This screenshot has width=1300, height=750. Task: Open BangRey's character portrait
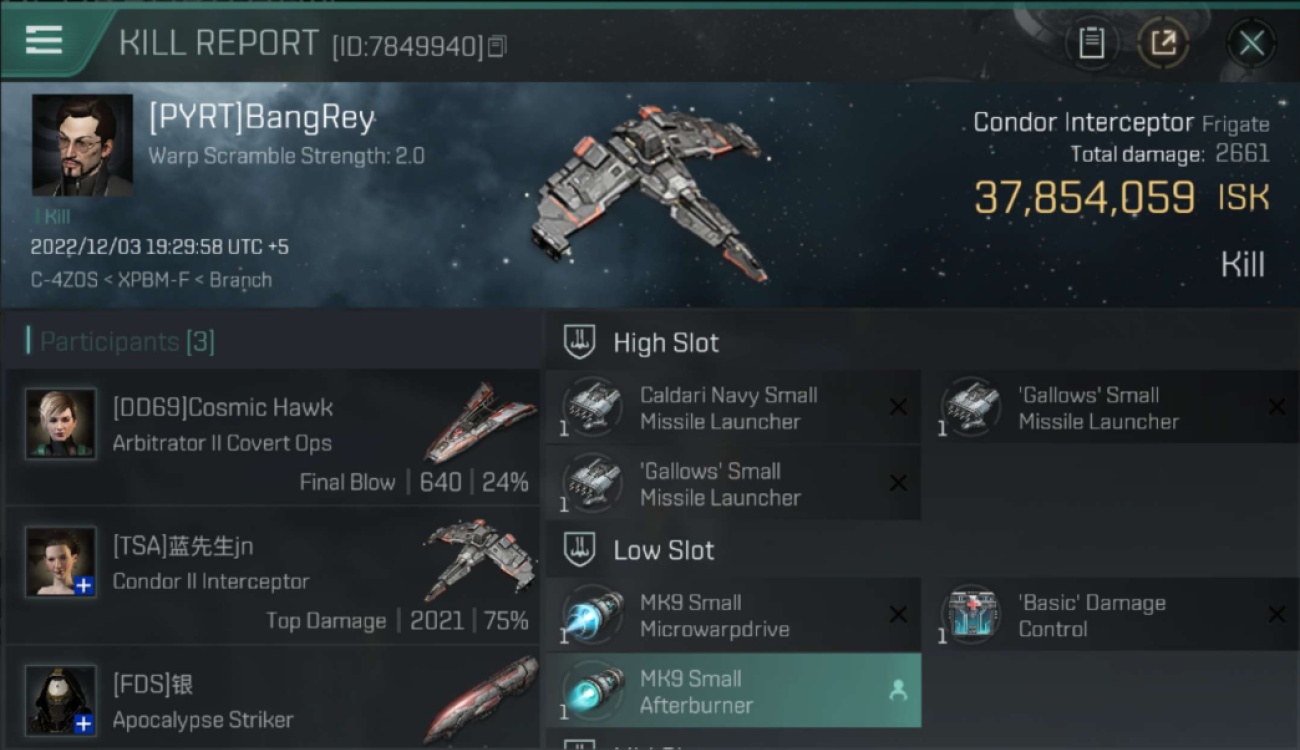82,145
